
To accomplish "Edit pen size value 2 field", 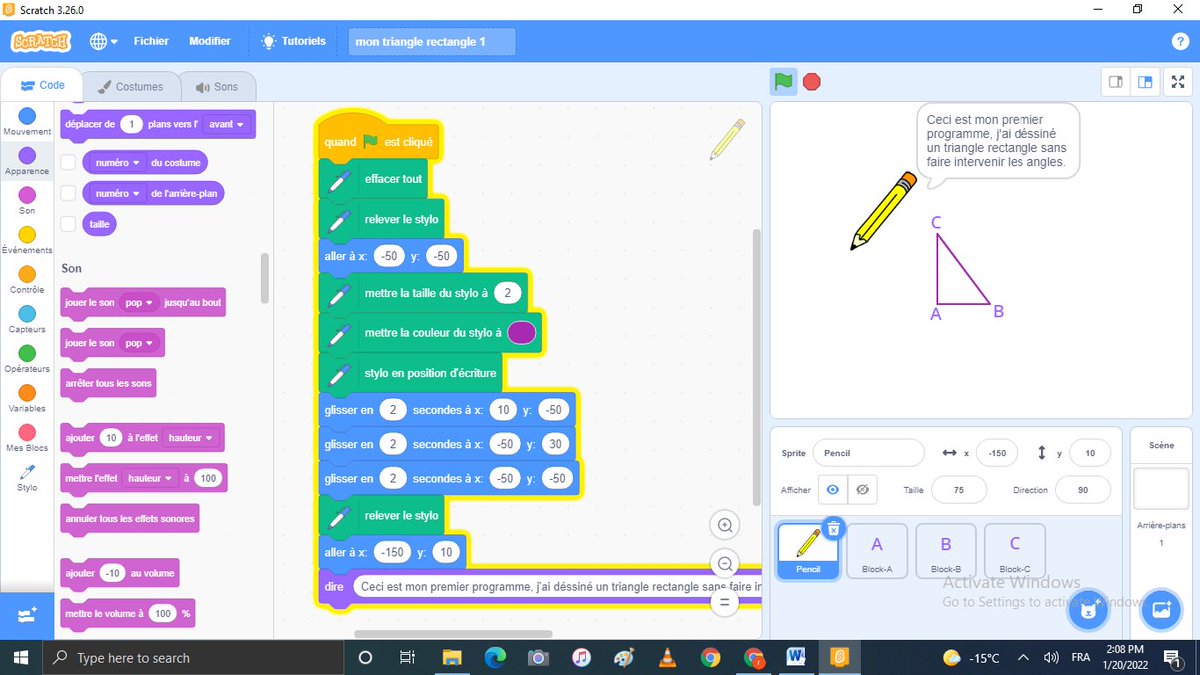I will point(508,293).
